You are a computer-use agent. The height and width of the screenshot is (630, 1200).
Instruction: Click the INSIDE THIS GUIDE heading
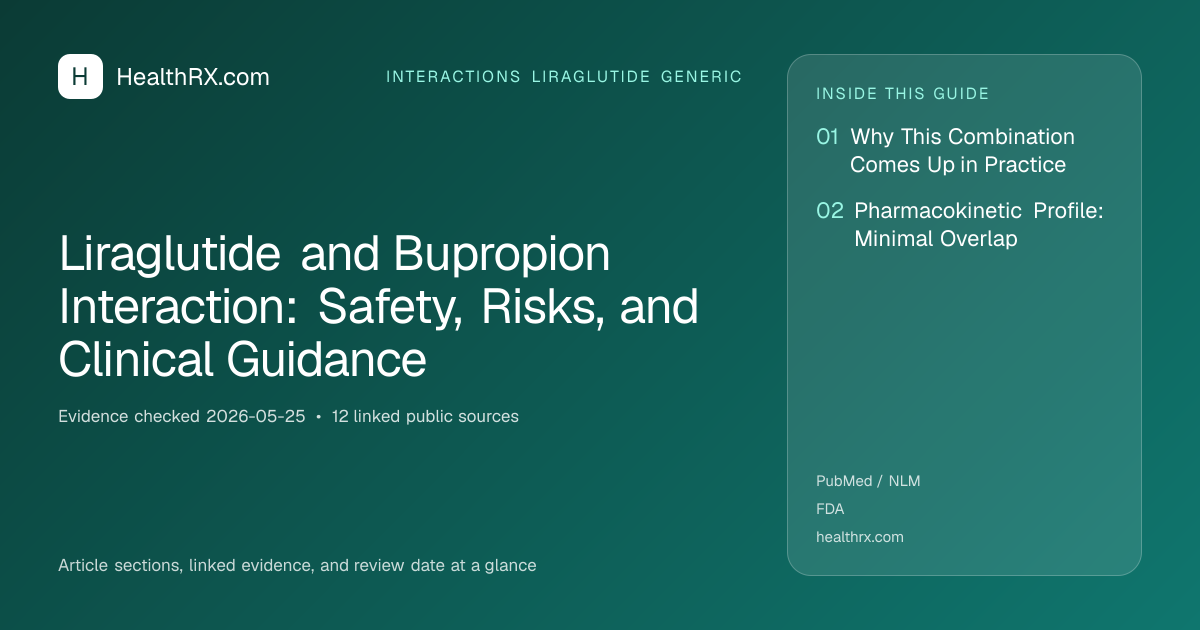click(x=903, y=94)
